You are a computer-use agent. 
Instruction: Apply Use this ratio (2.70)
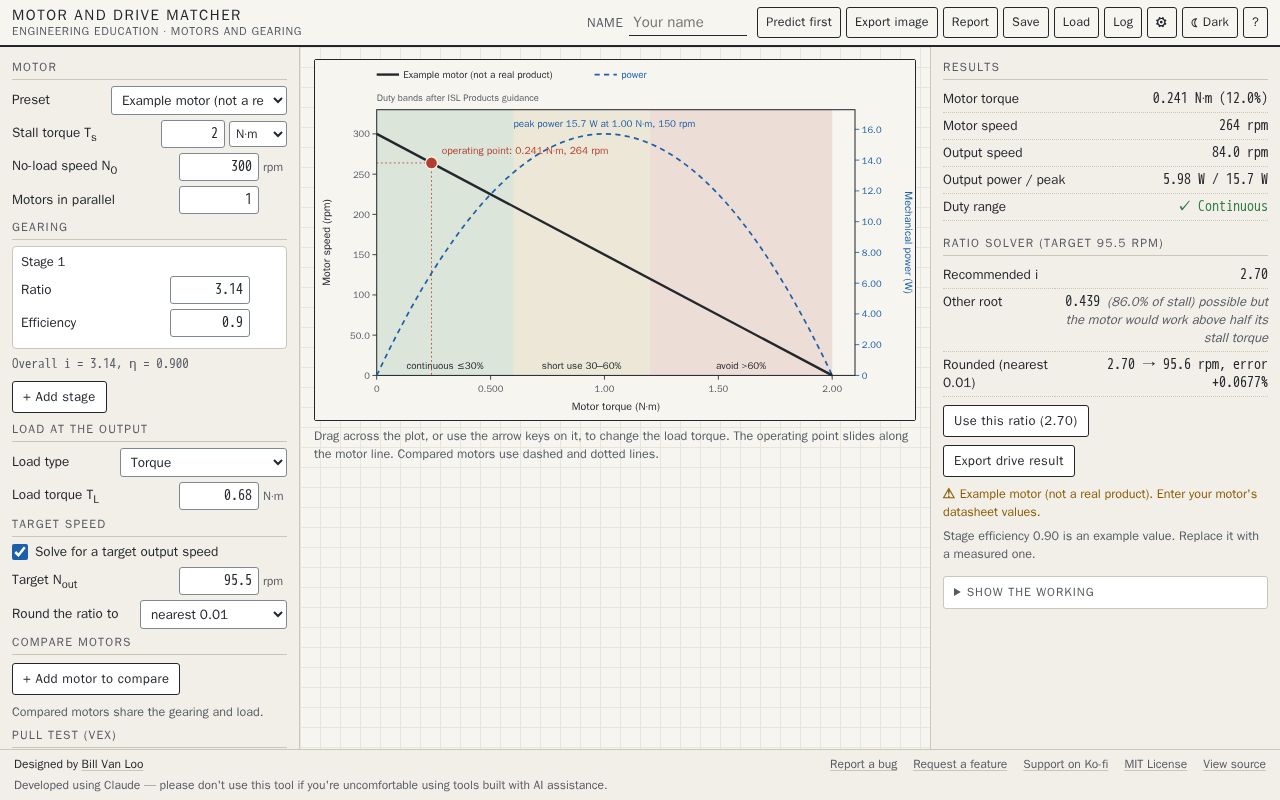[x=1016, y=421]
